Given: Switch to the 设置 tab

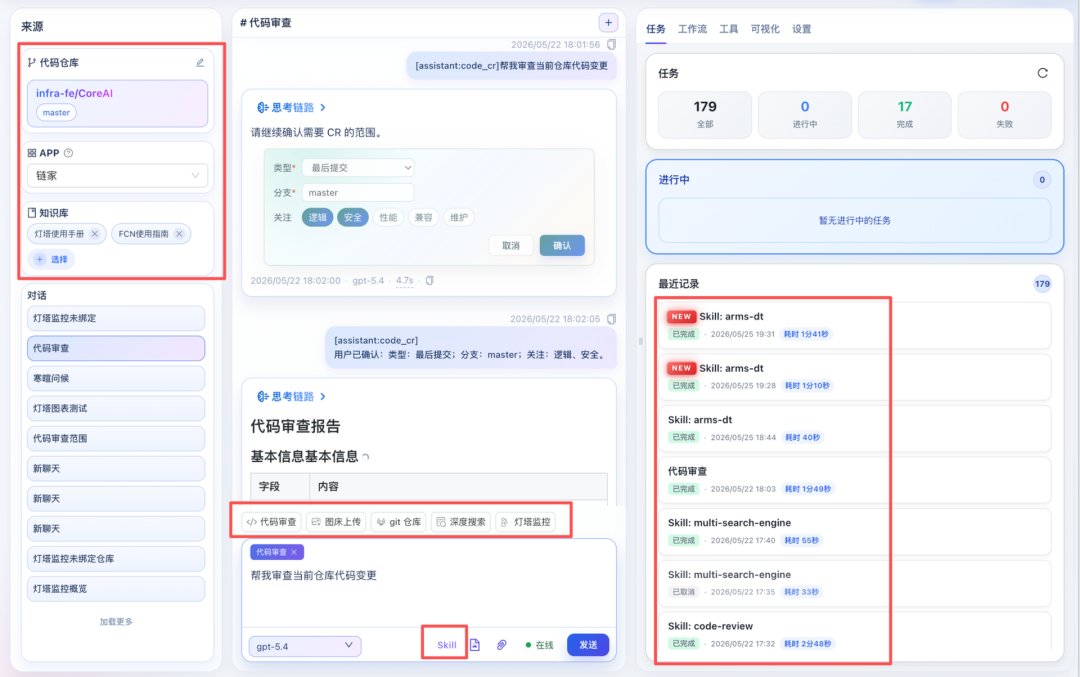Looking at the screenshot, I should tap(802, 29).
